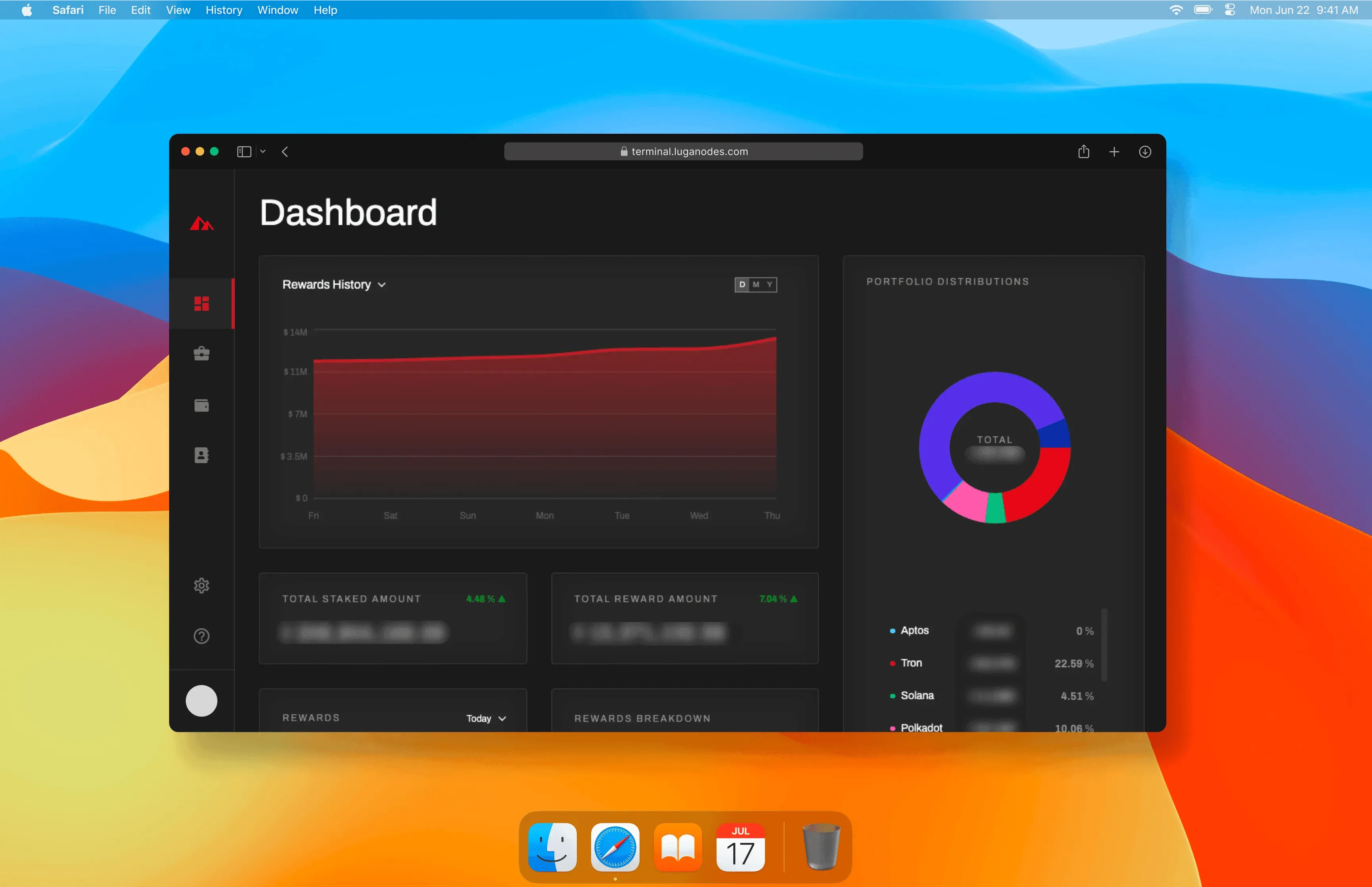Open Control Center in menu bar
This screenshot has width=1372, height=887.
[x=1230, y=10]
